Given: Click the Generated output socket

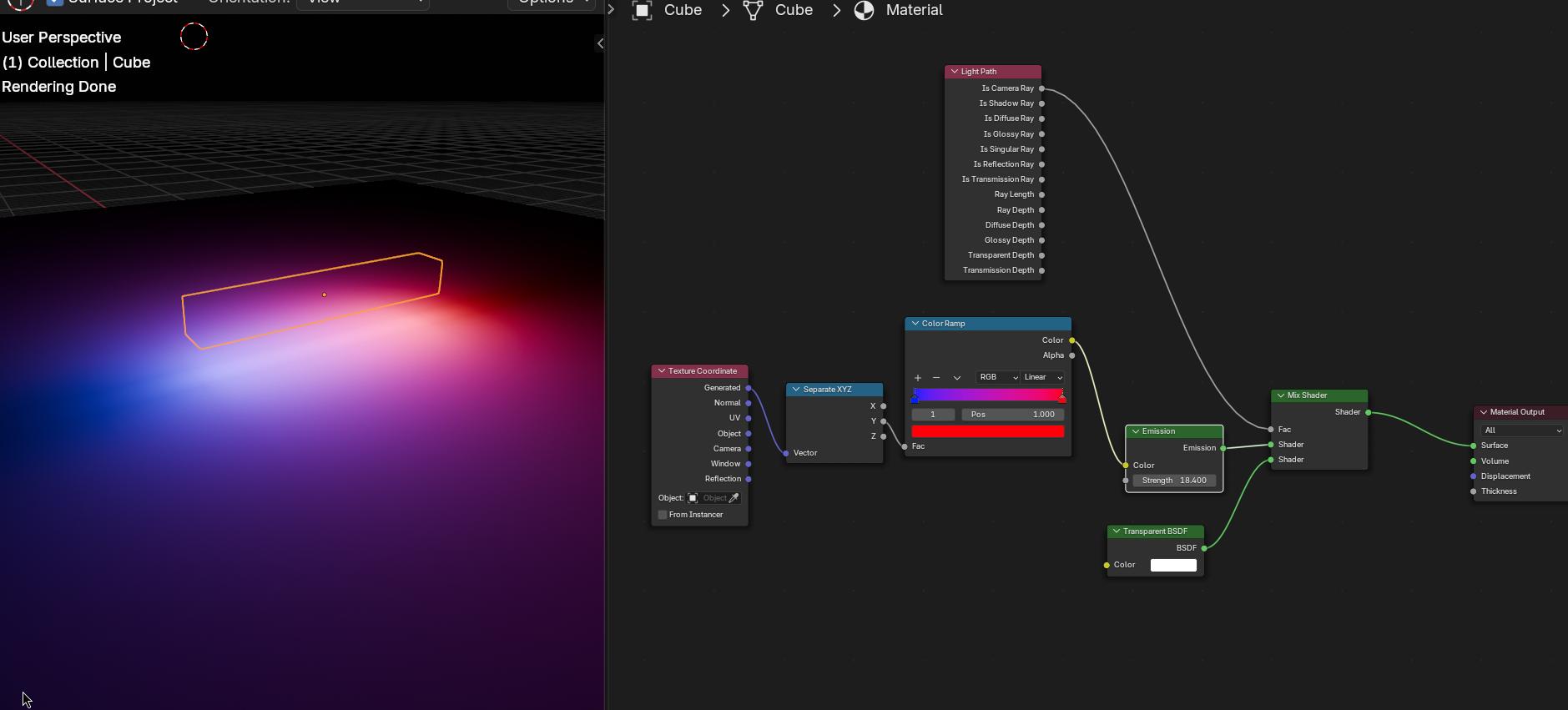Looking at the screenshot, I should click(749, 388).
